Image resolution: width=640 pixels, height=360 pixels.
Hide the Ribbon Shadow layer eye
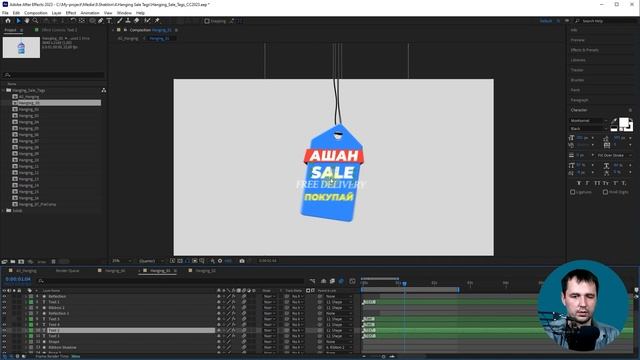(4, 347)
